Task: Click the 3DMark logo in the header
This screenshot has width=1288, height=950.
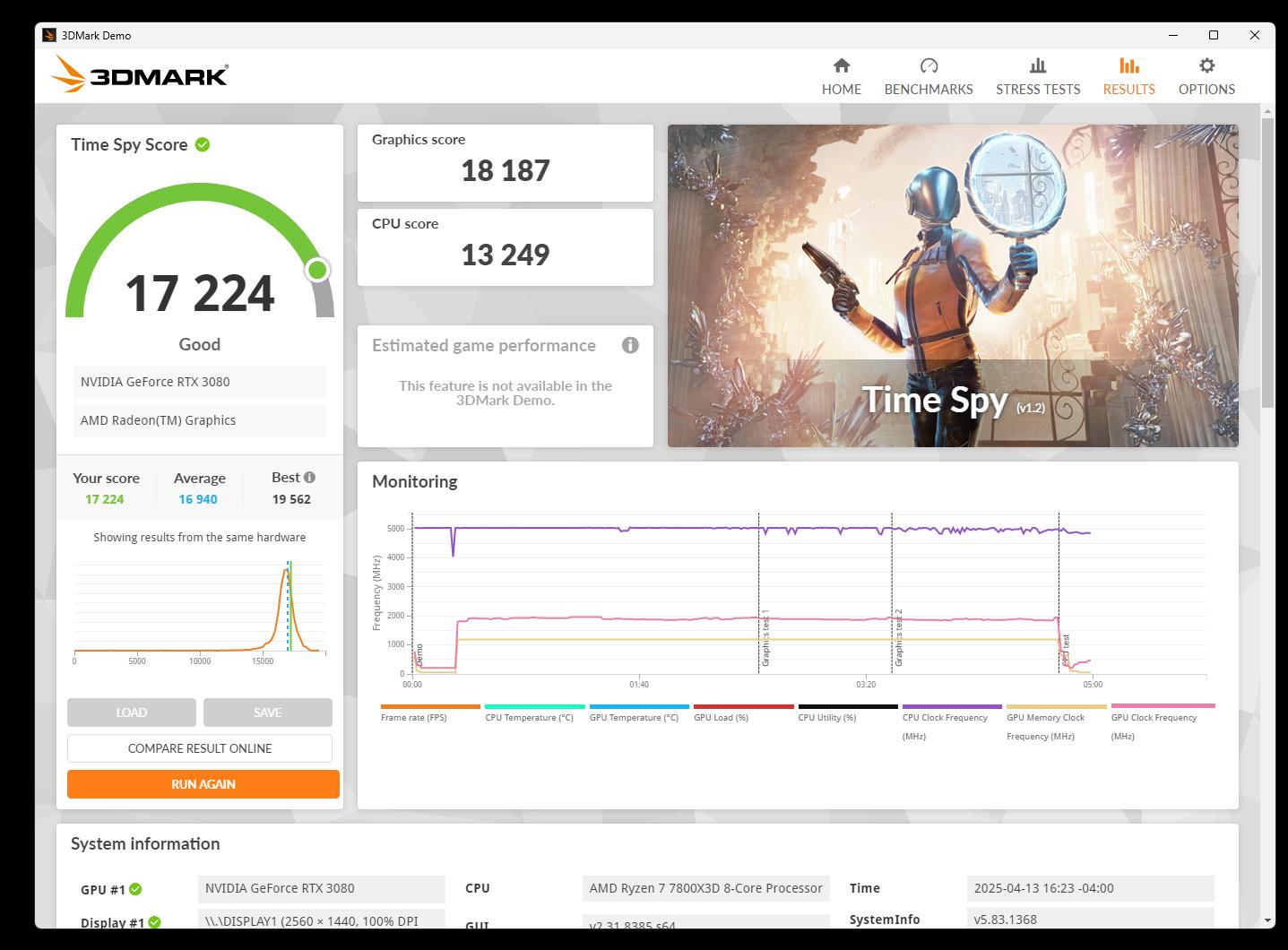Action: (x=141, y=74)
